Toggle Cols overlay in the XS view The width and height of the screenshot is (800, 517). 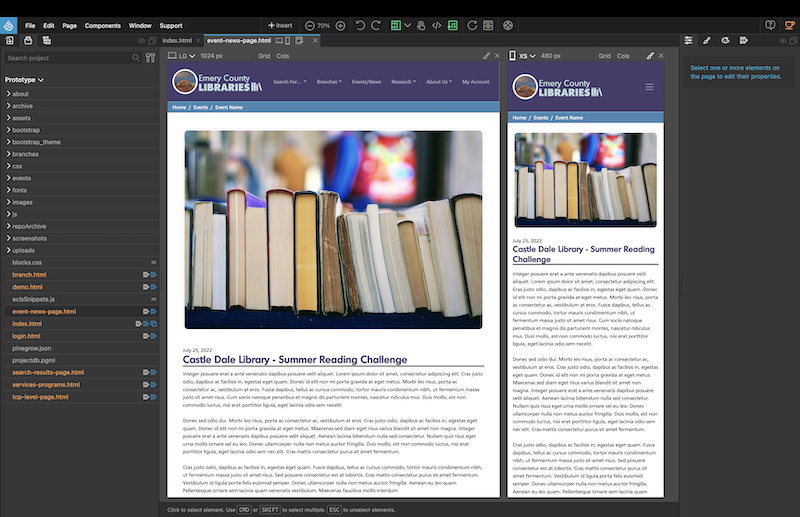pyautogui.click(x=622, y=56)
